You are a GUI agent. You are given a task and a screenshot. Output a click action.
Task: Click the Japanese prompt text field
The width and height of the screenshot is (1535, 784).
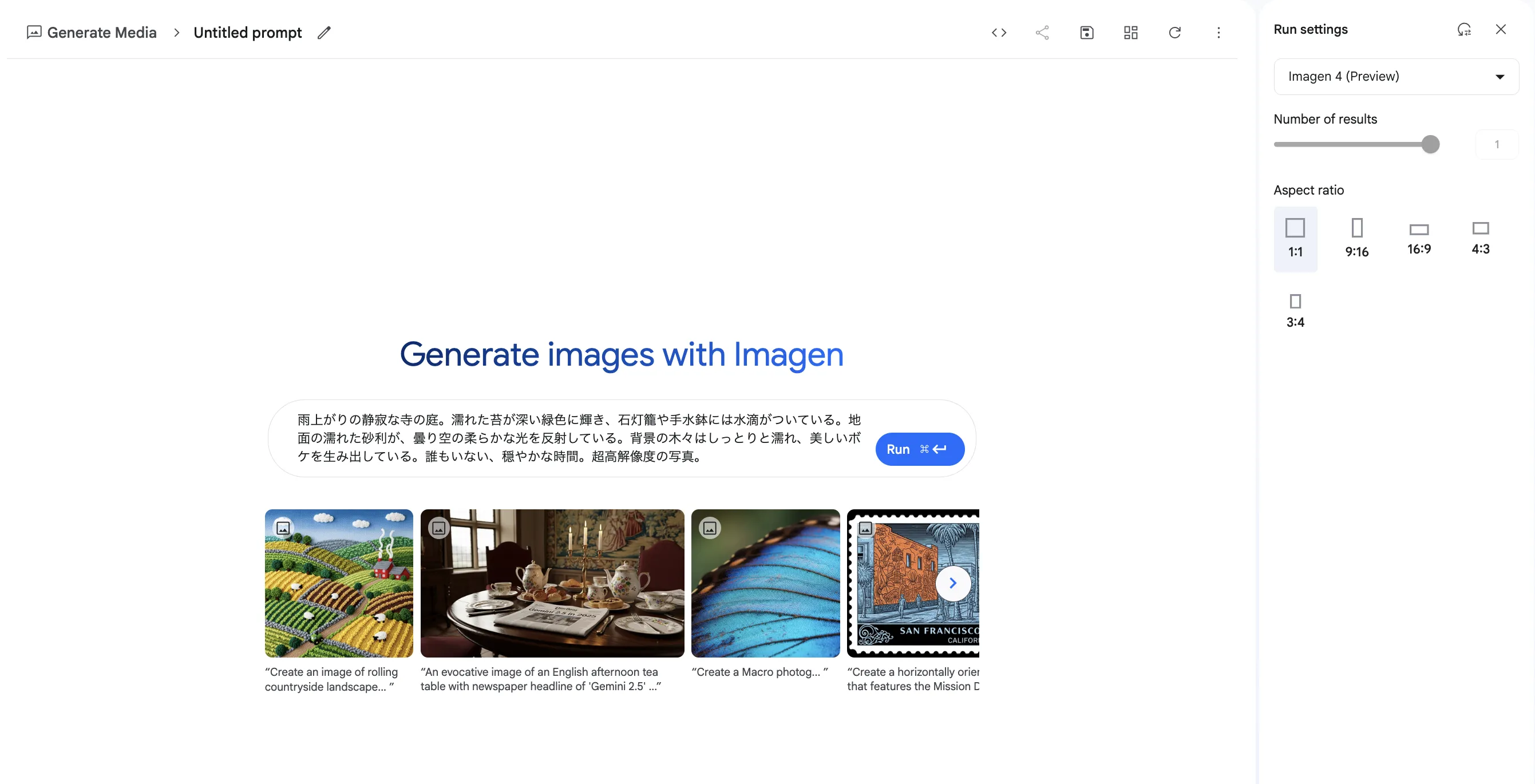pyautogui.click(x=578, y=438)
